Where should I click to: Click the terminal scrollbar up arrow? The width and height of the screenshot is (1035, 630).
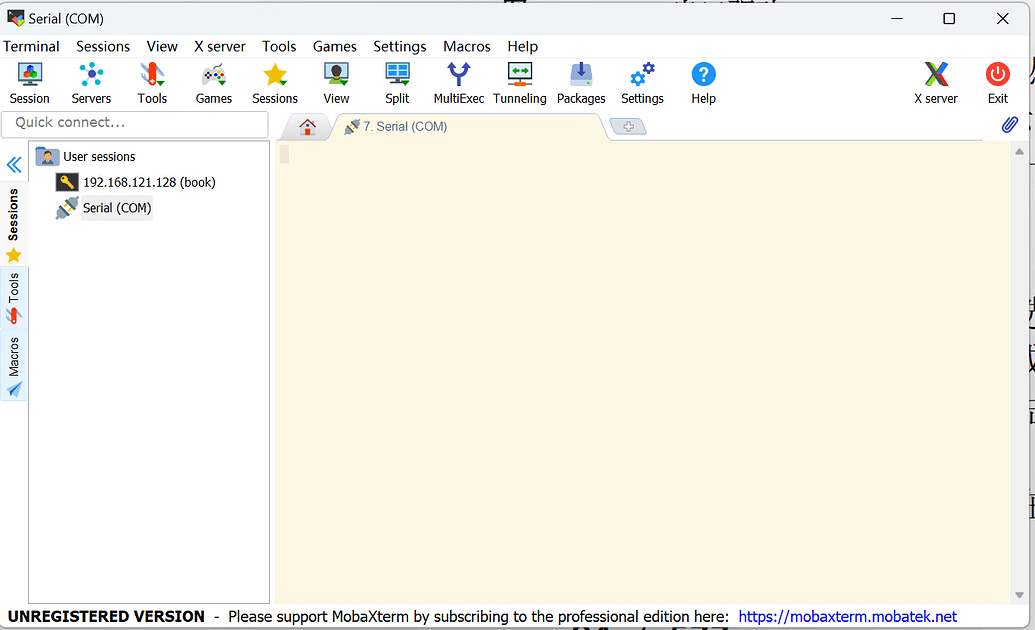[1019, 152]
